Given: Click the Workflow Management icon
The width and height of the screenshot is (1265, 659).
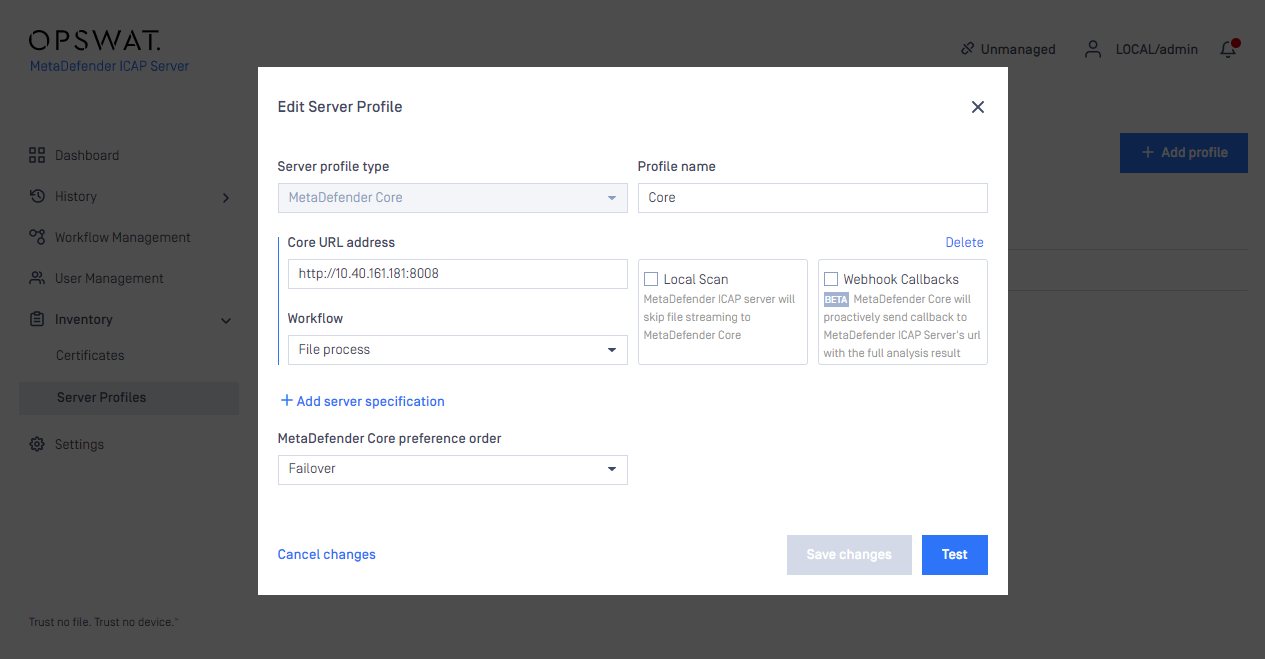Looking at the screenshot, I should (37, 237).
